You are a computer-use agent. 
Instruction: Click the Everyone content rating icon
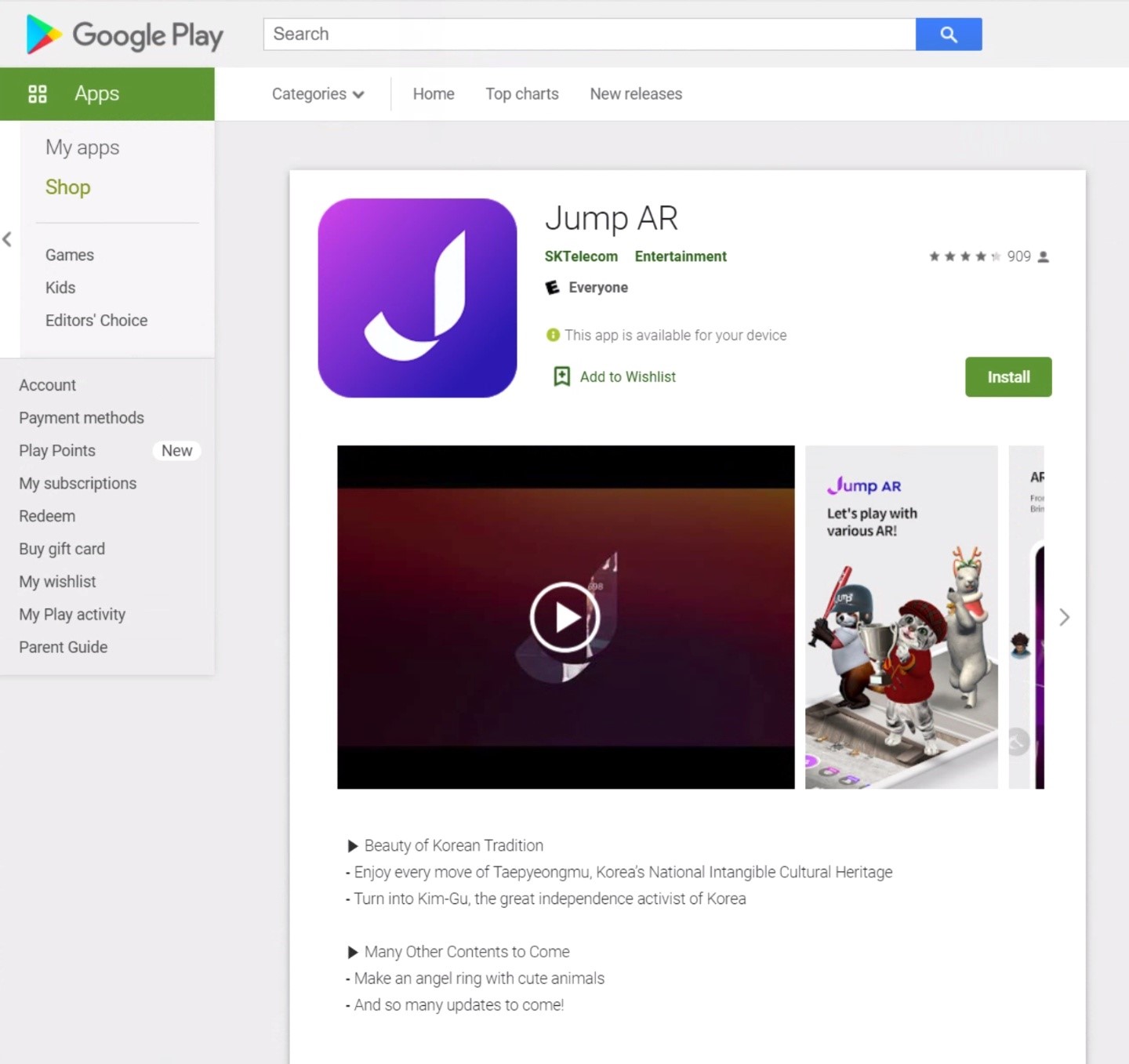click(x=553, y=288)
